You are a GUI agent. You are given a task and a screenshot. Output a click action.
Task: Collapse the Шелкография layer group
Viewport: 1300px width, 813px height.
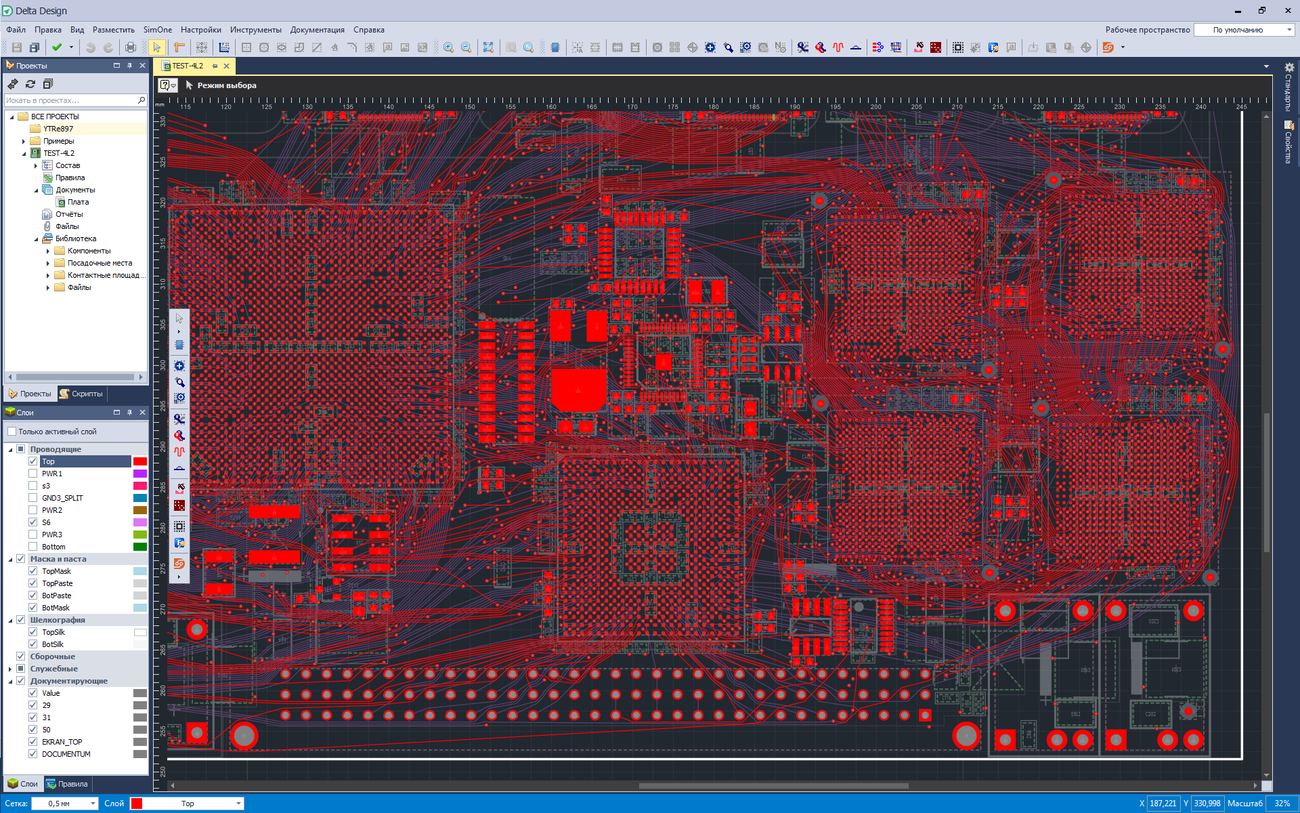(x=10, y=620)
